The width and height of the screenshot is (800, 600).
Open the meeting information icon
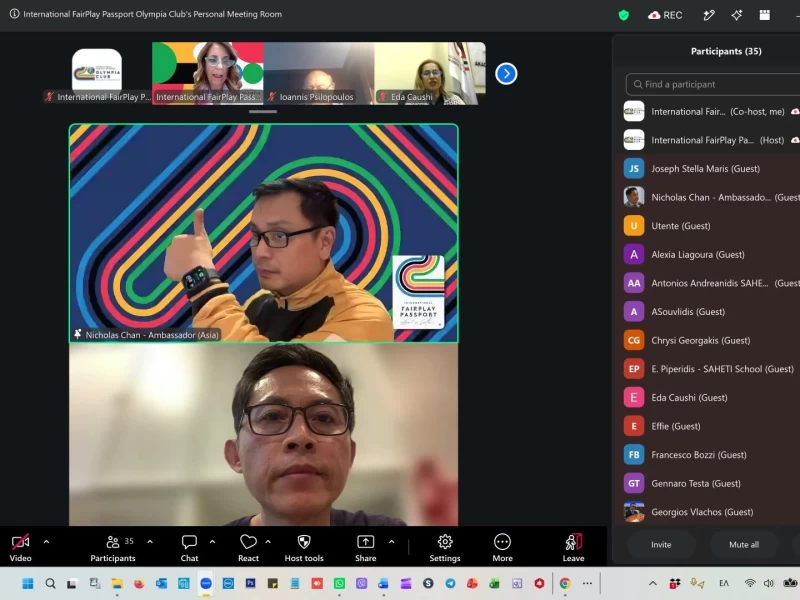(x=14, y=14)
